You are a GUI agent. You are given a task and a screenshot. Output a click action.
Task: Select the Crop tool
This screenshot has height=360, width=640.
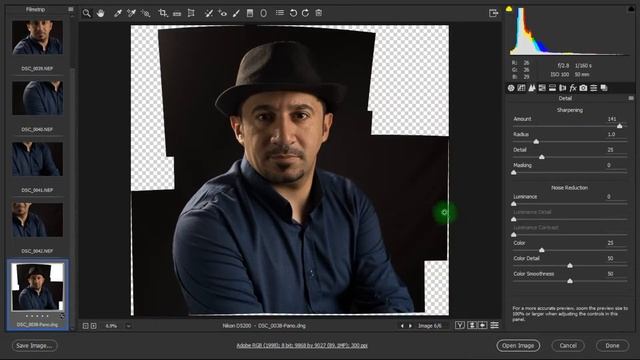163,13
